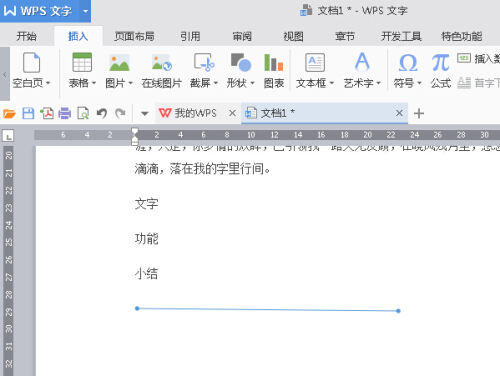Open the 审阅 review tab
The image size is (500, 376).
pyautogui.click(x=242, y=36)
